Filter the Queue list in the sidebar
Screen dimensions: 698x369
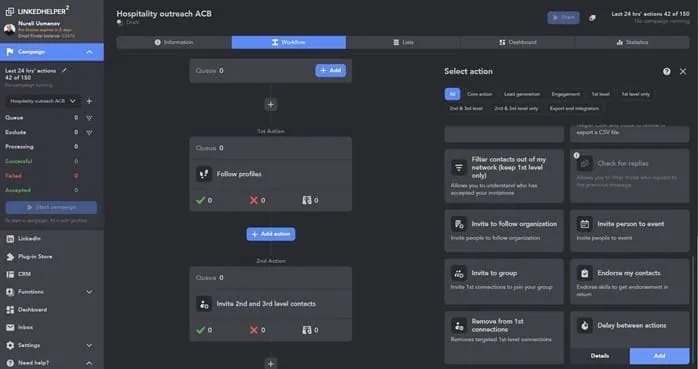coord(89,118)
